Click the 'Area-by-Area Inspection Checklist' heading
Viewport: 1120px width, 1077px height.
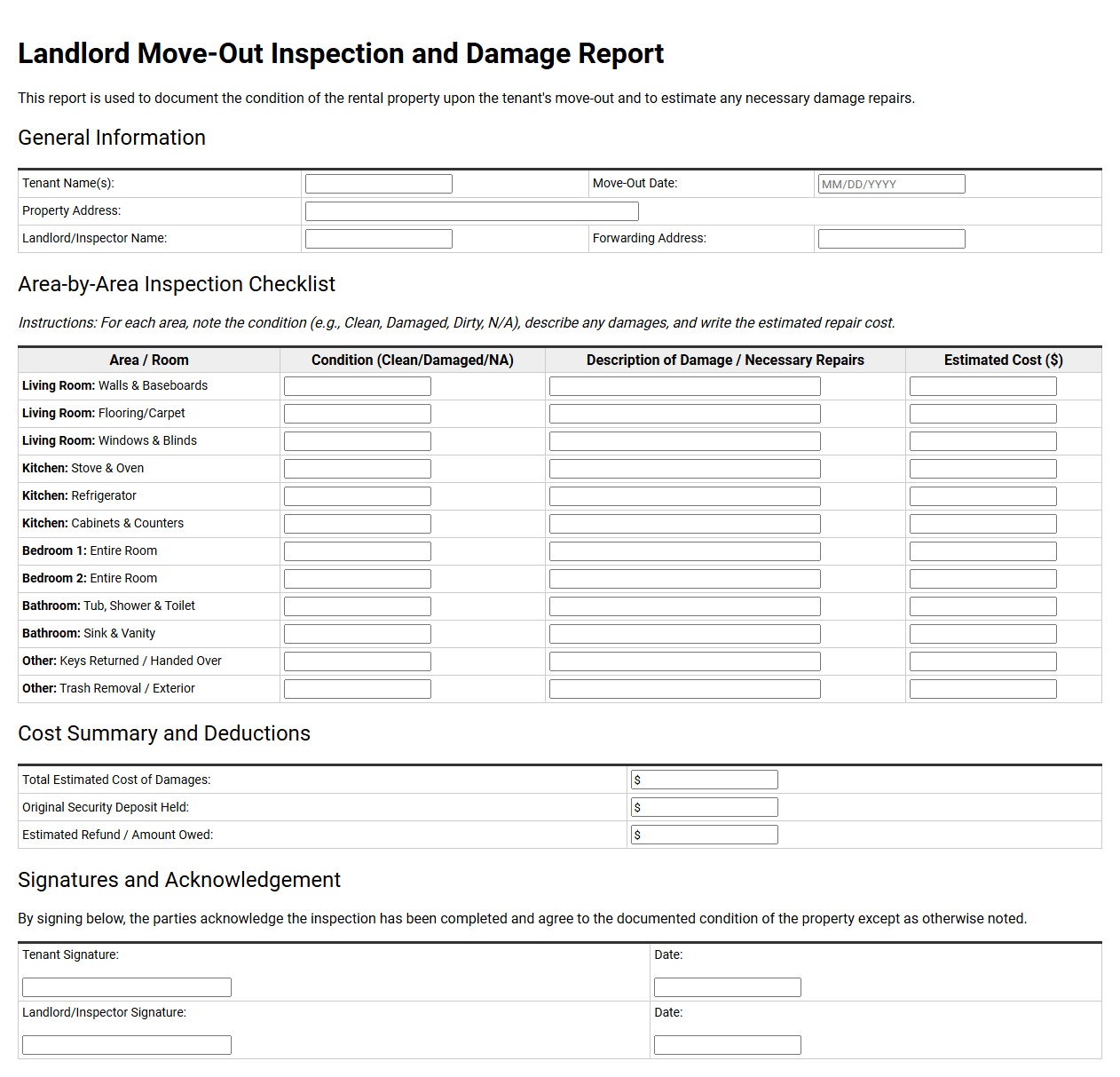pyautogui.click(x=177, y=284)
